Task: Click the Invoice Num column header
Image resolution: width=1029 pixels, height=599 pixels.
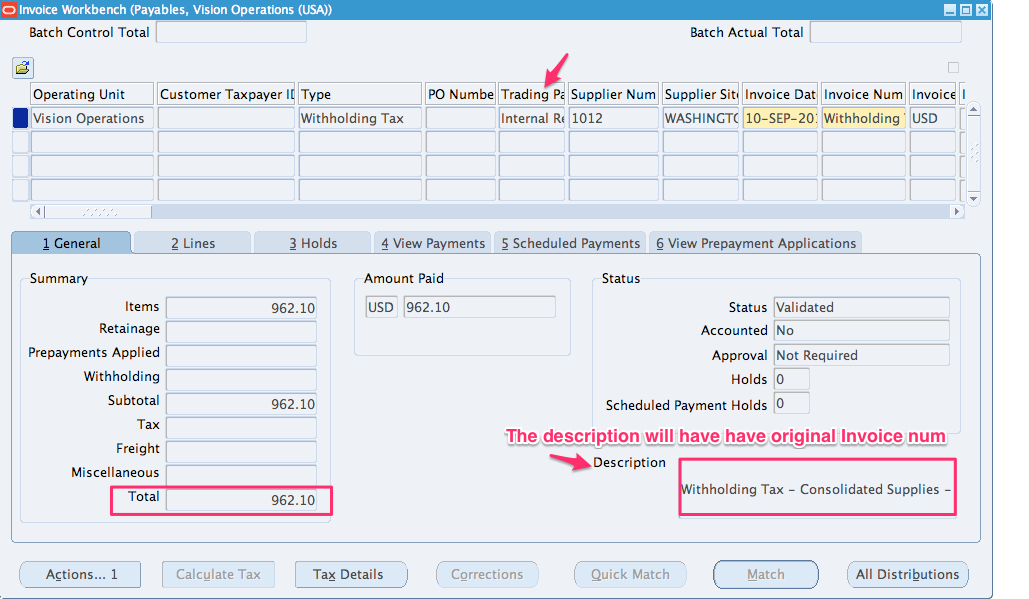Action: [x=864, y=94]
